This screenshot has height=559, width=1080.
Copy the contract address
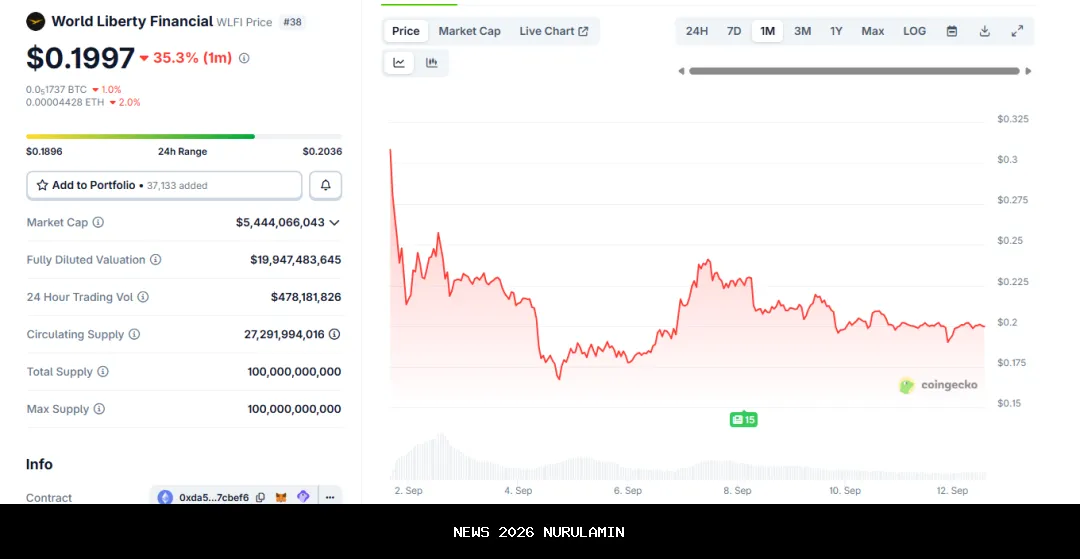pyautogui.click(x=261, y=497)
